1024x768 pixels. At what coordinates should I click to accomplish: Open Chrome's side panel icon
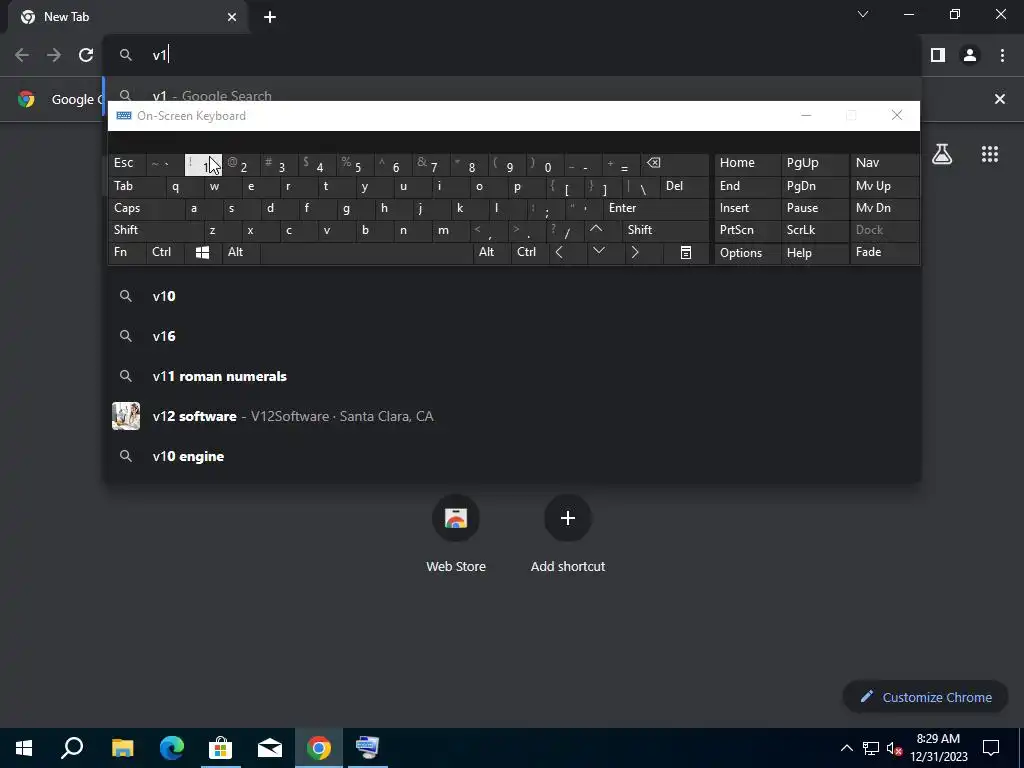pos(938,55)
